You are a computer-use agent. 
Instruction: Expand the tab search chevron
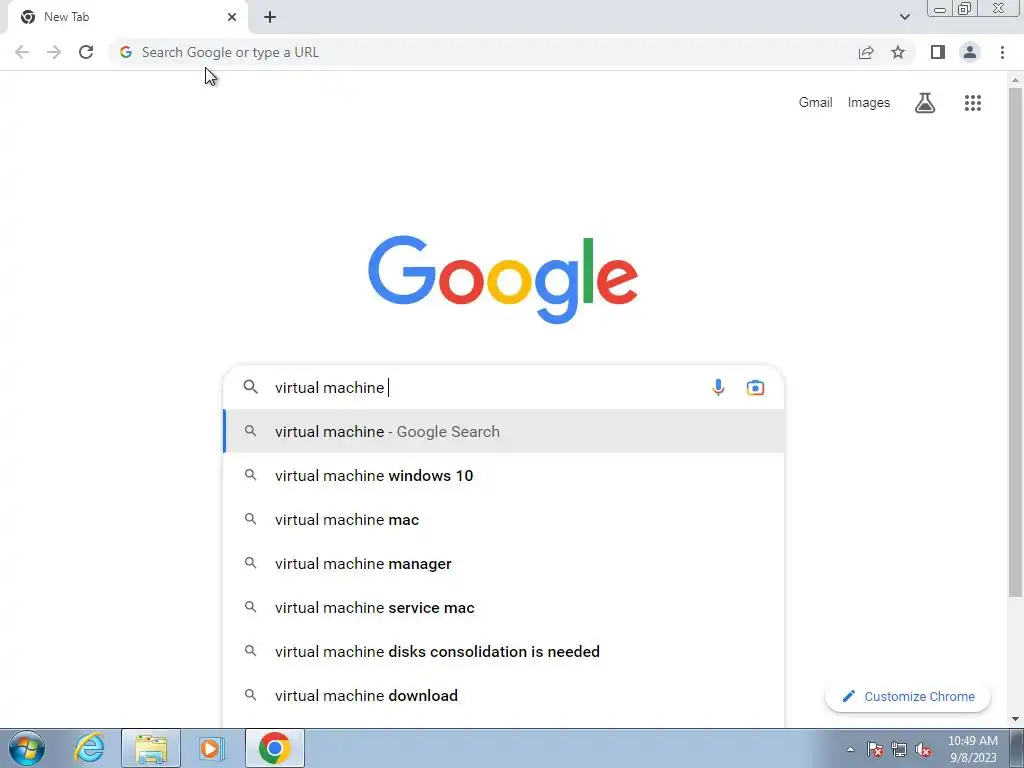[x=904, y=17]
